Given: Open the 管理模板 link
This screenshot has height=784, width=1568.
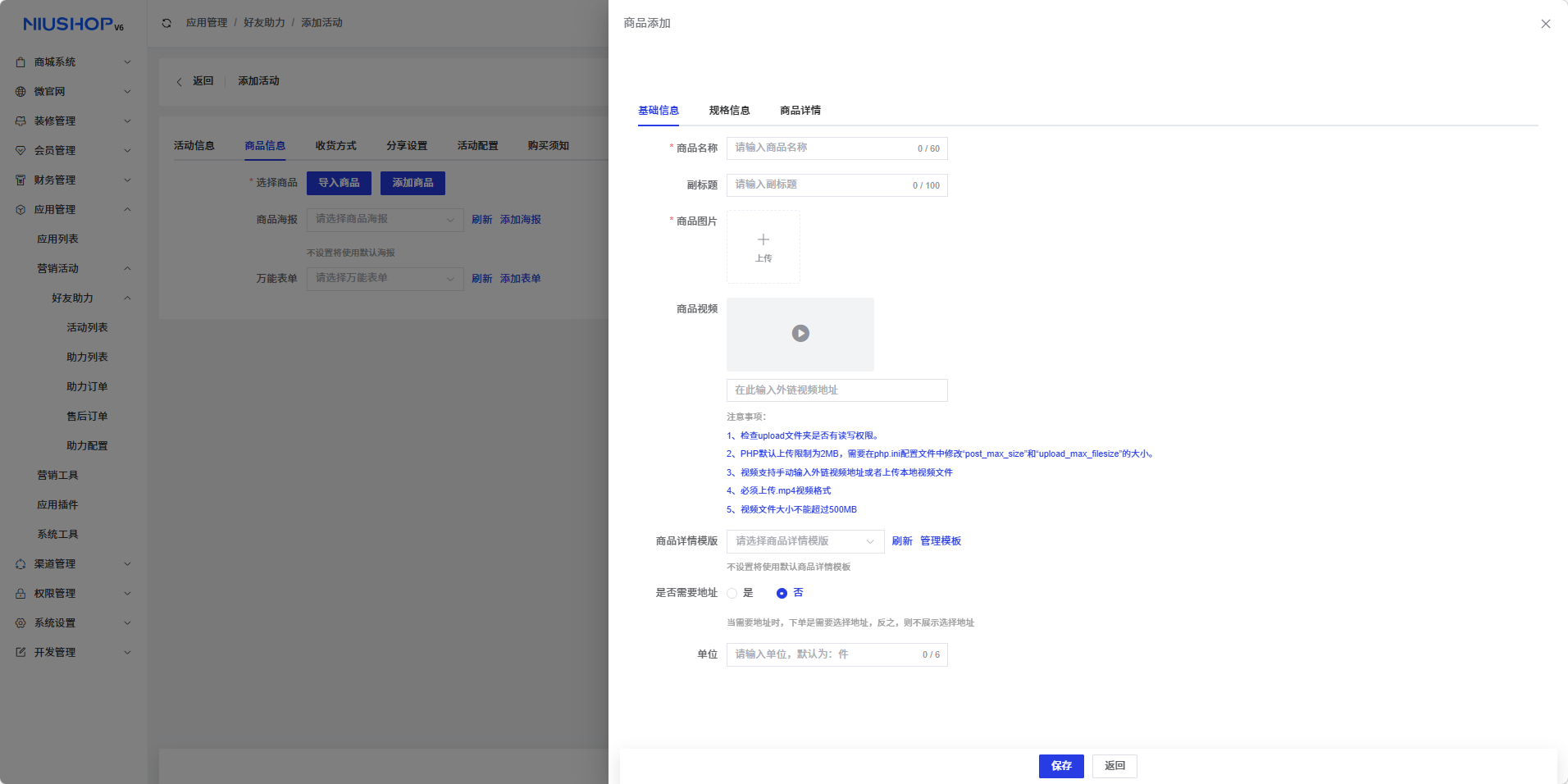Looking at the screenshot, I should click(940, 541).
